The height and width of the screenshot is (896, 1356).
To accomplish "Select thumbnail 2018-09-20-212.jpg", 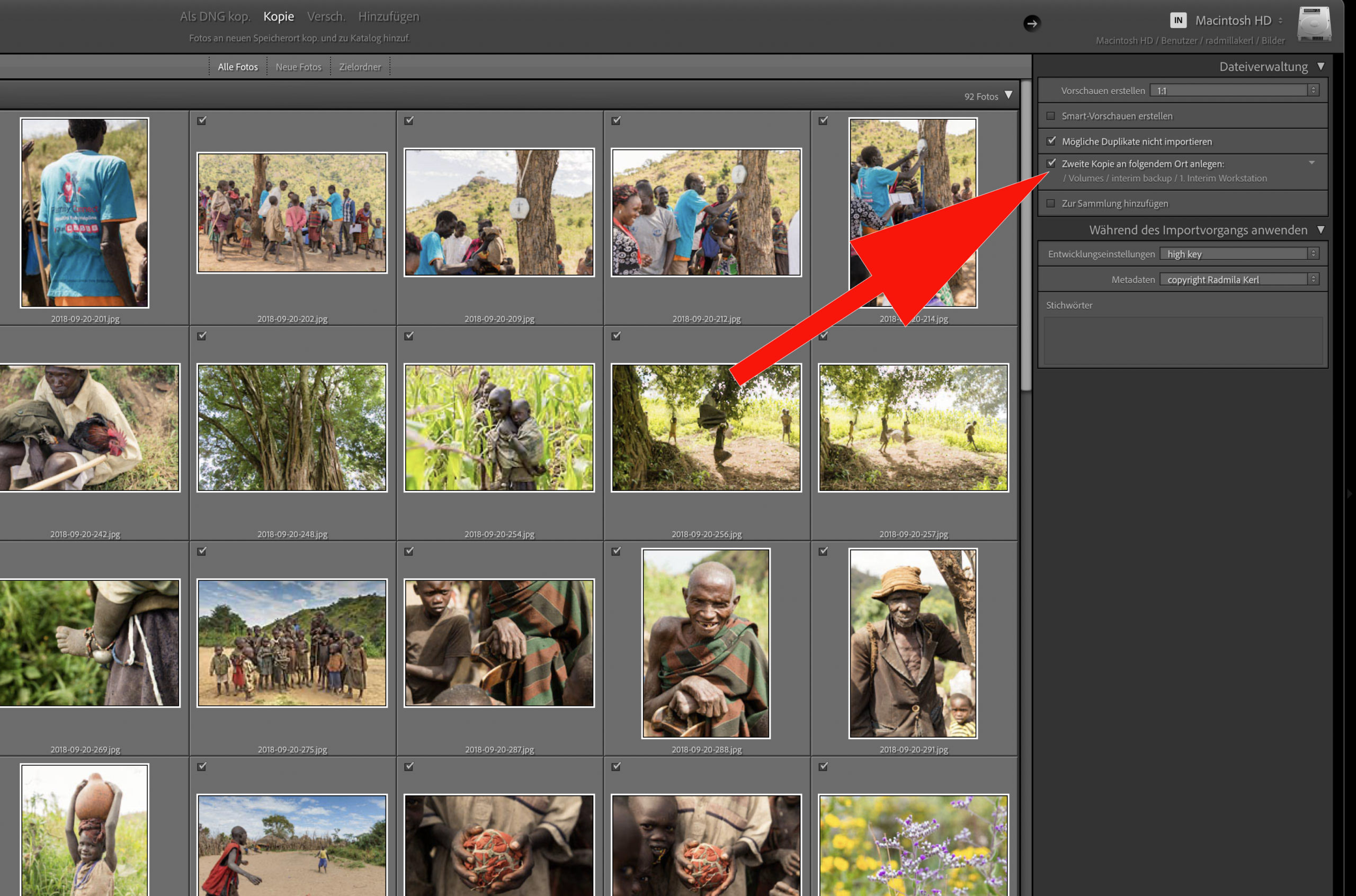I will point(706,212).
